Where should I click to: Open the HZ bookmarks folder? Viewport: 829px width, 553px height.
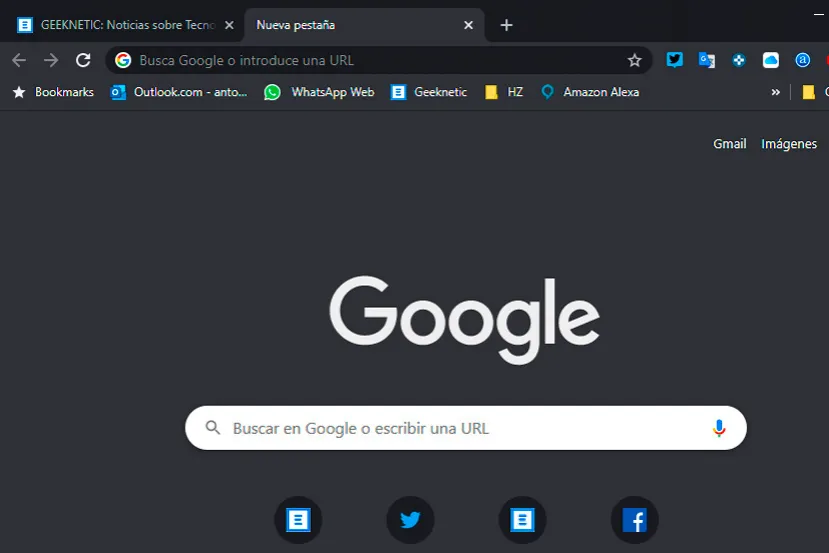[x=504, y=92]
